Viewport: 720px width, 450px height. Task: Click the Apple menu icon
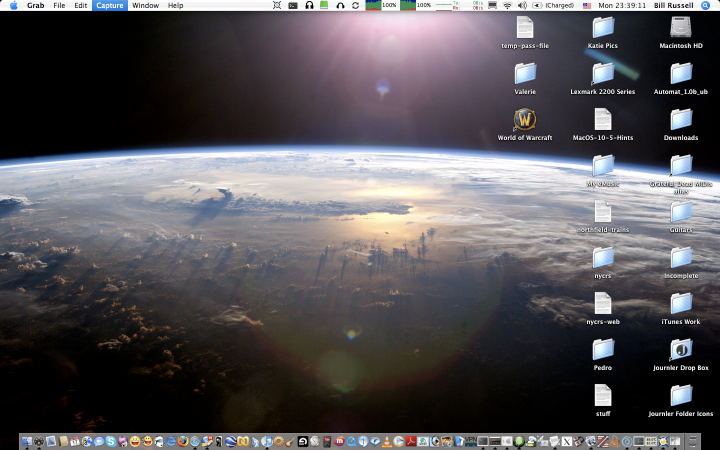(x=13, y=6)
